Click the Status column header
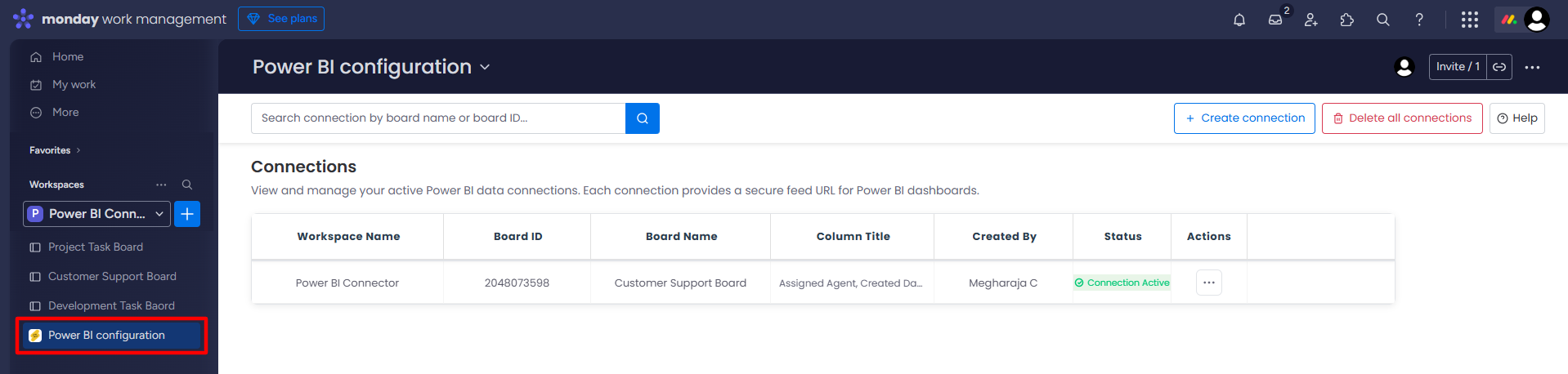Screen dimensions: 1568x374 click(x=1122, y=237)
